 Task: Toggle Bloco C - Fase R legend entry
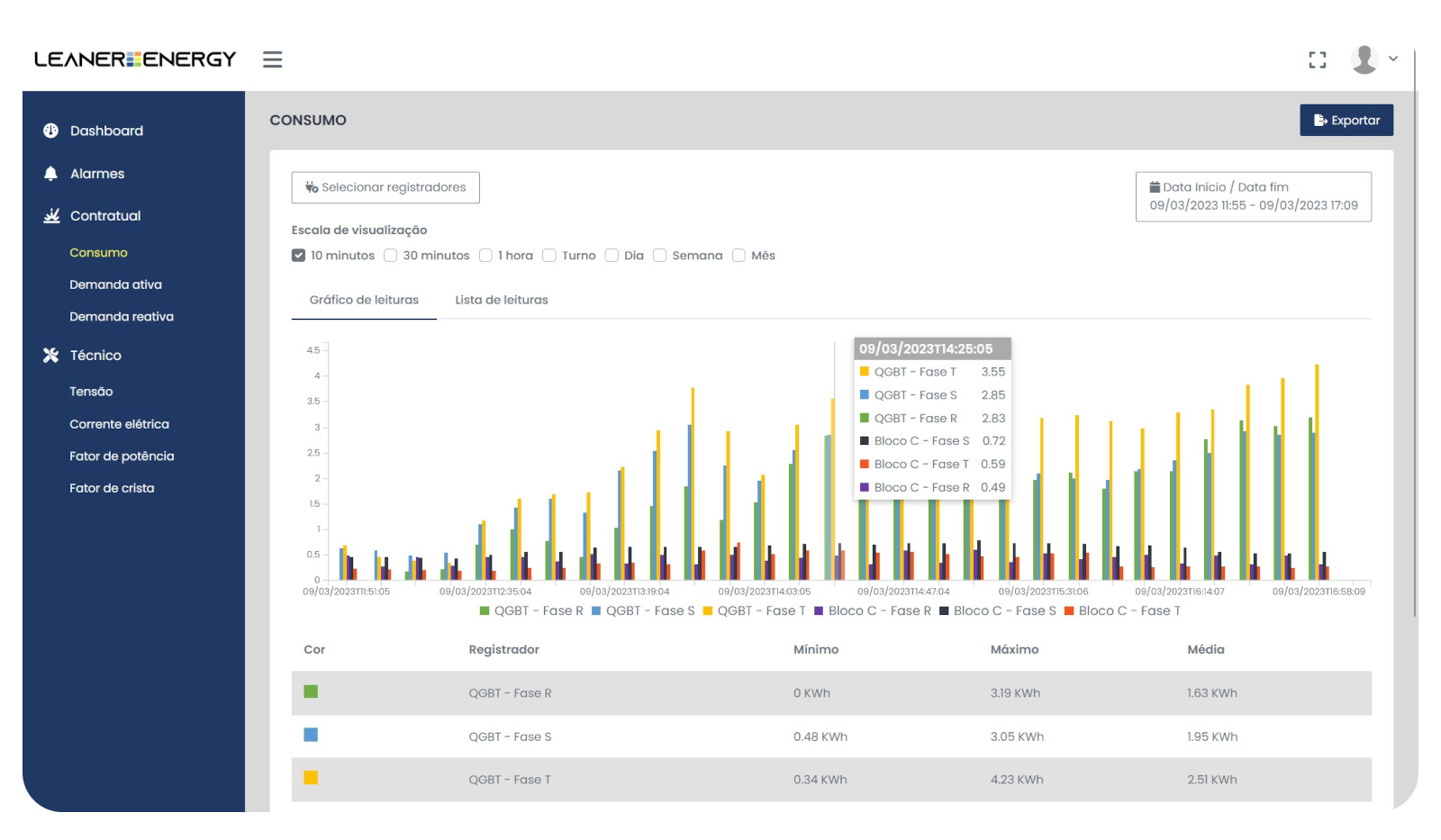[873, 611]
